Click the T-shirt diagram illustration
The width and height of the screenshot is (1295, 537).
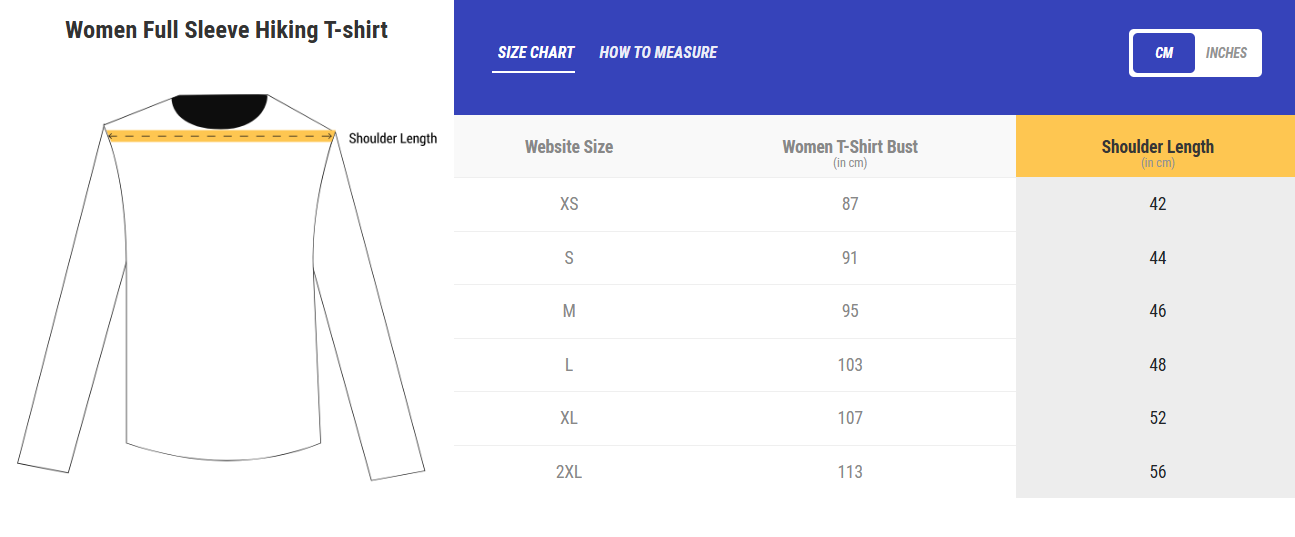click(220, 285)
